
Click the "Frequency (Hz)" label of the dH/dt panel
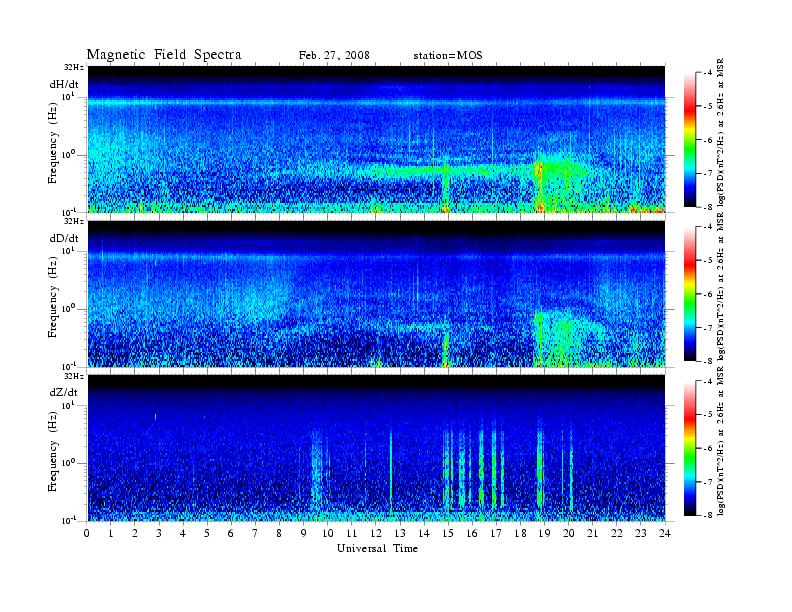(53, 143)
